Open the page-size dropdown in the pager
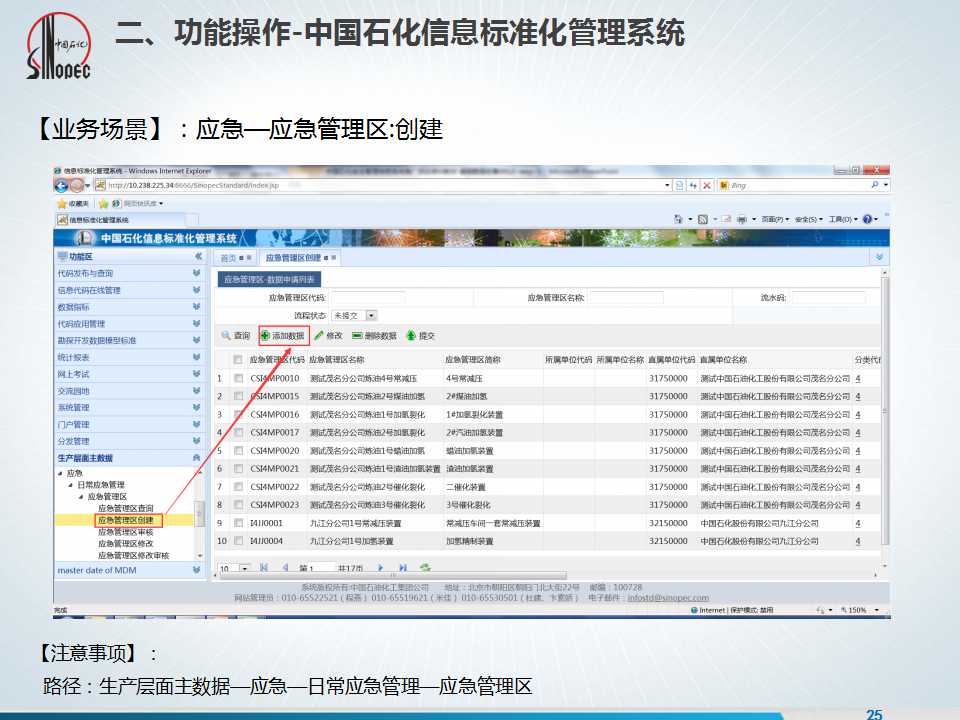 pyautogui.click(x=244, y=569)
